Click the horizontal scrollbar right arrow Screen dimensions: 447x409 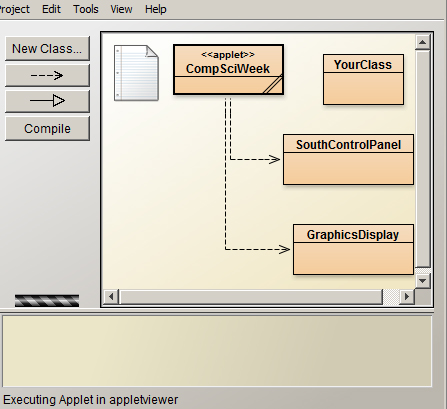(x=406, y=296)
